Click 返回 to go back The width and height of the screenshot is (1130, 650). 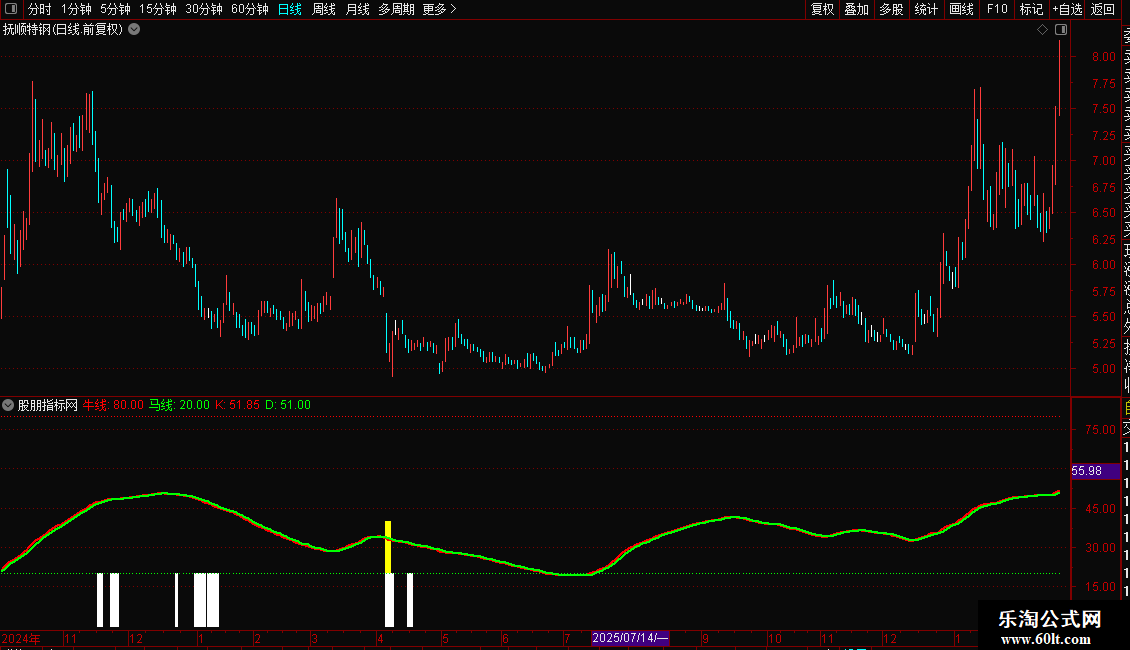click(1103, 9)
